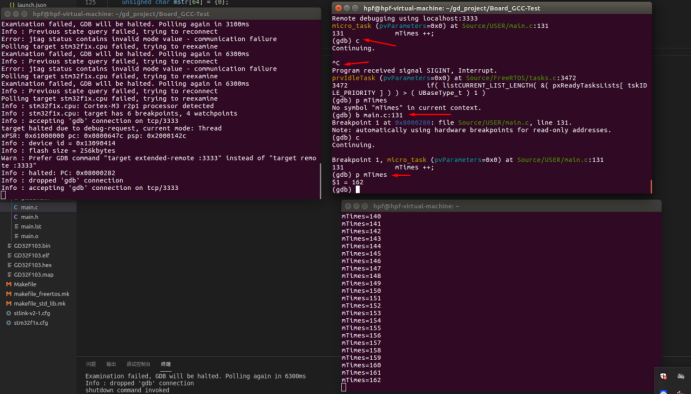Click 'No symbol "mTimes" in current context' line
This screenshot has width=691, height=394.
tap(406, 108)
